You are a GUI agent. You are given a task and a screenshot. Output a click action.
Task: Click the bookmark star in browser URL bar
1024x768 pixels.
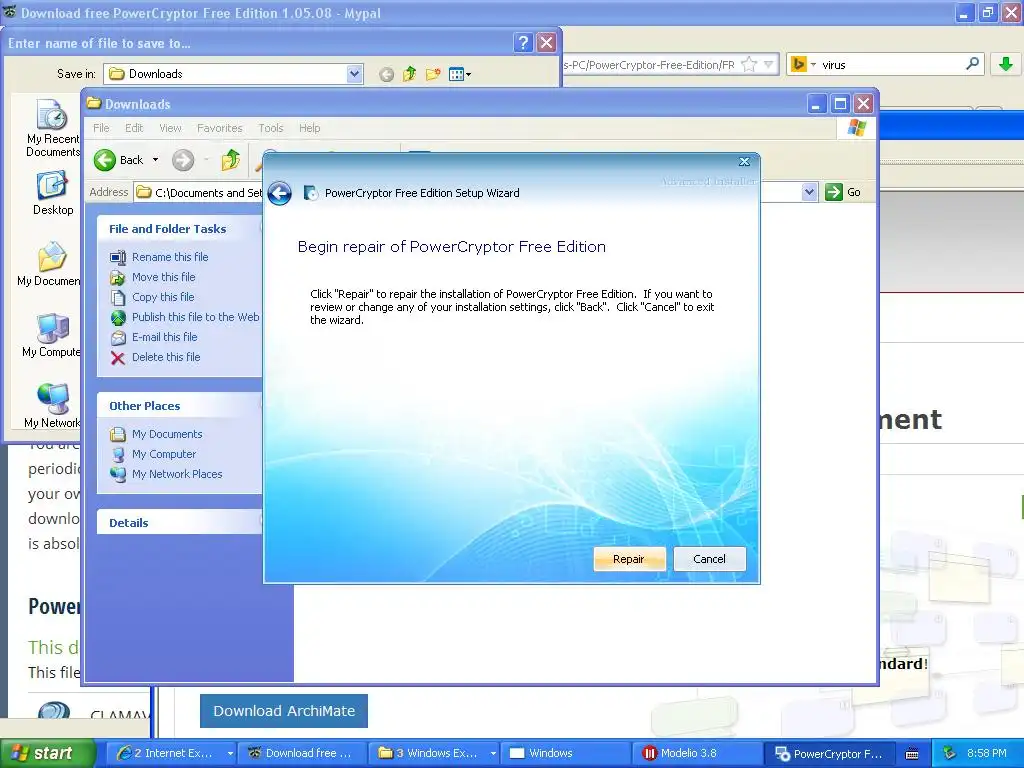pyautogui.click(x=749, y=65)
